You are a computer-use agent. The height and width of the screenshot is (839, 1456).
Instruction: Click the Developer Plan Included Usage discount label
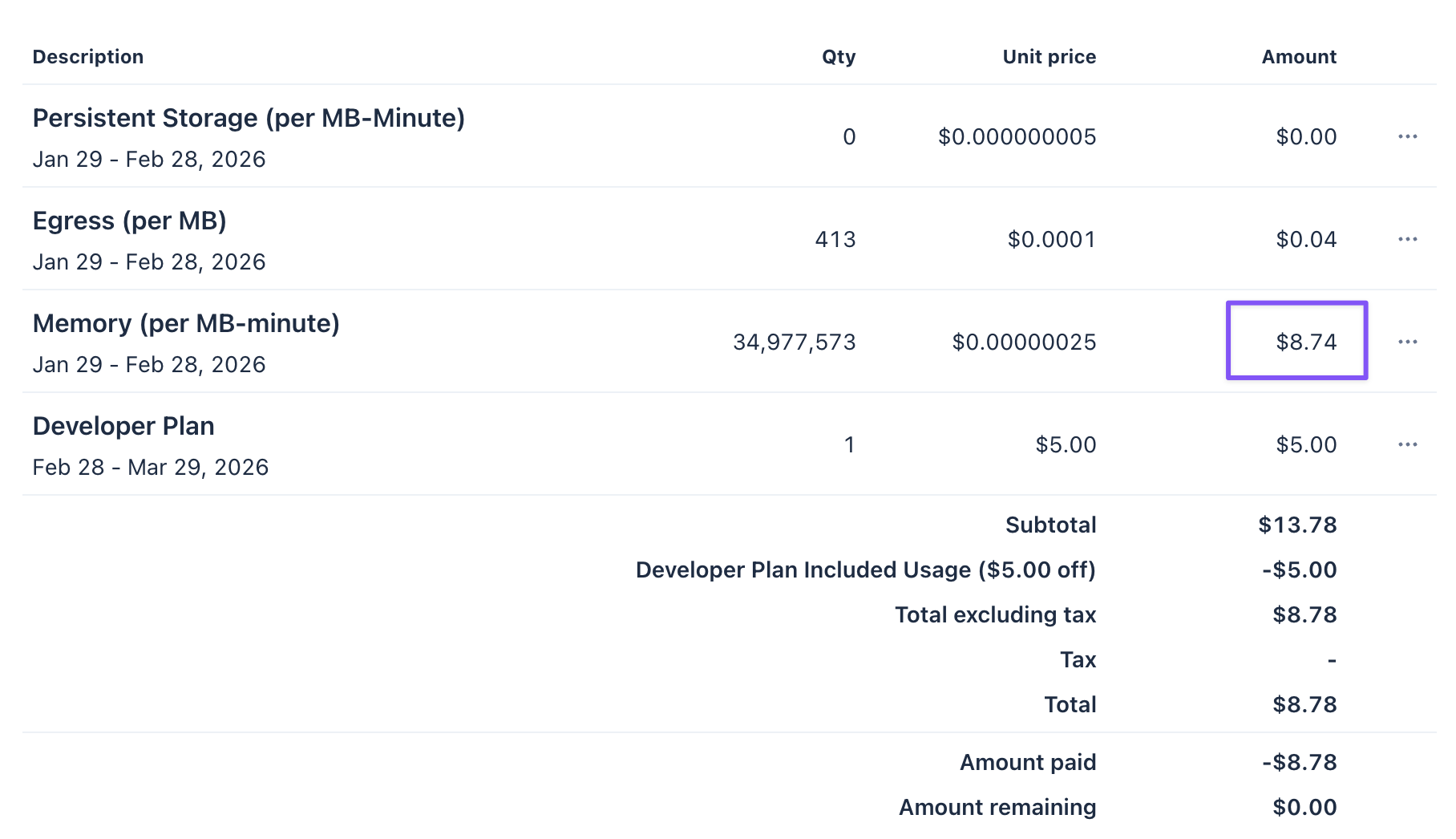(x=865, y=570)
